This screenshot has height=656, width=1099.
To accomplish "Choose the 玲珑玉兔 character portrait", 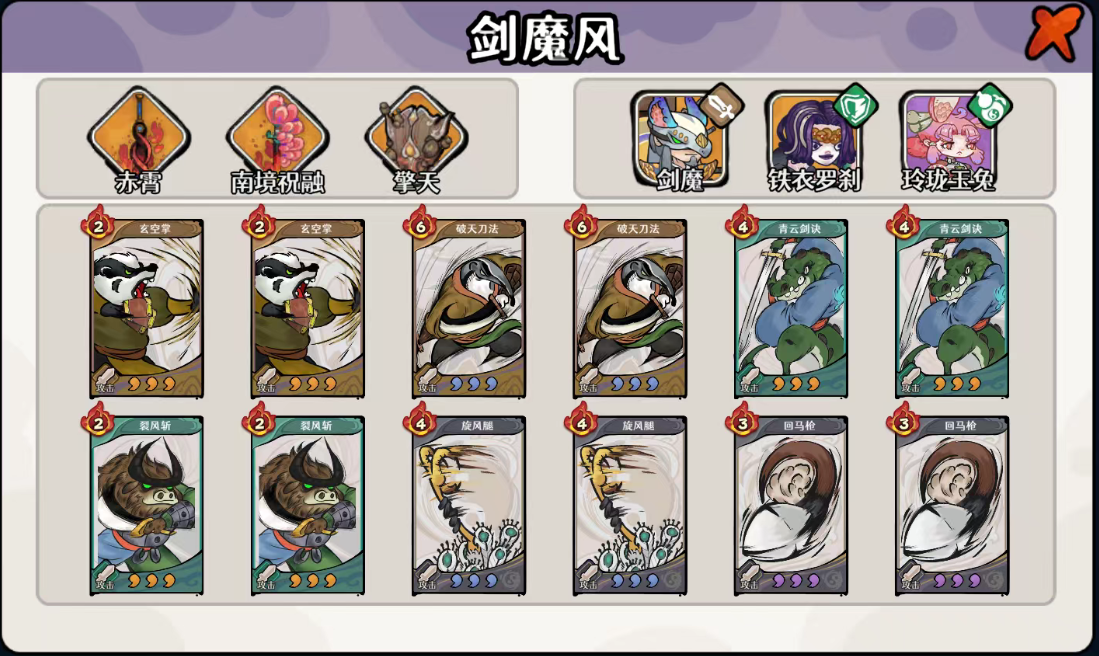I will (x=948, y=140).
